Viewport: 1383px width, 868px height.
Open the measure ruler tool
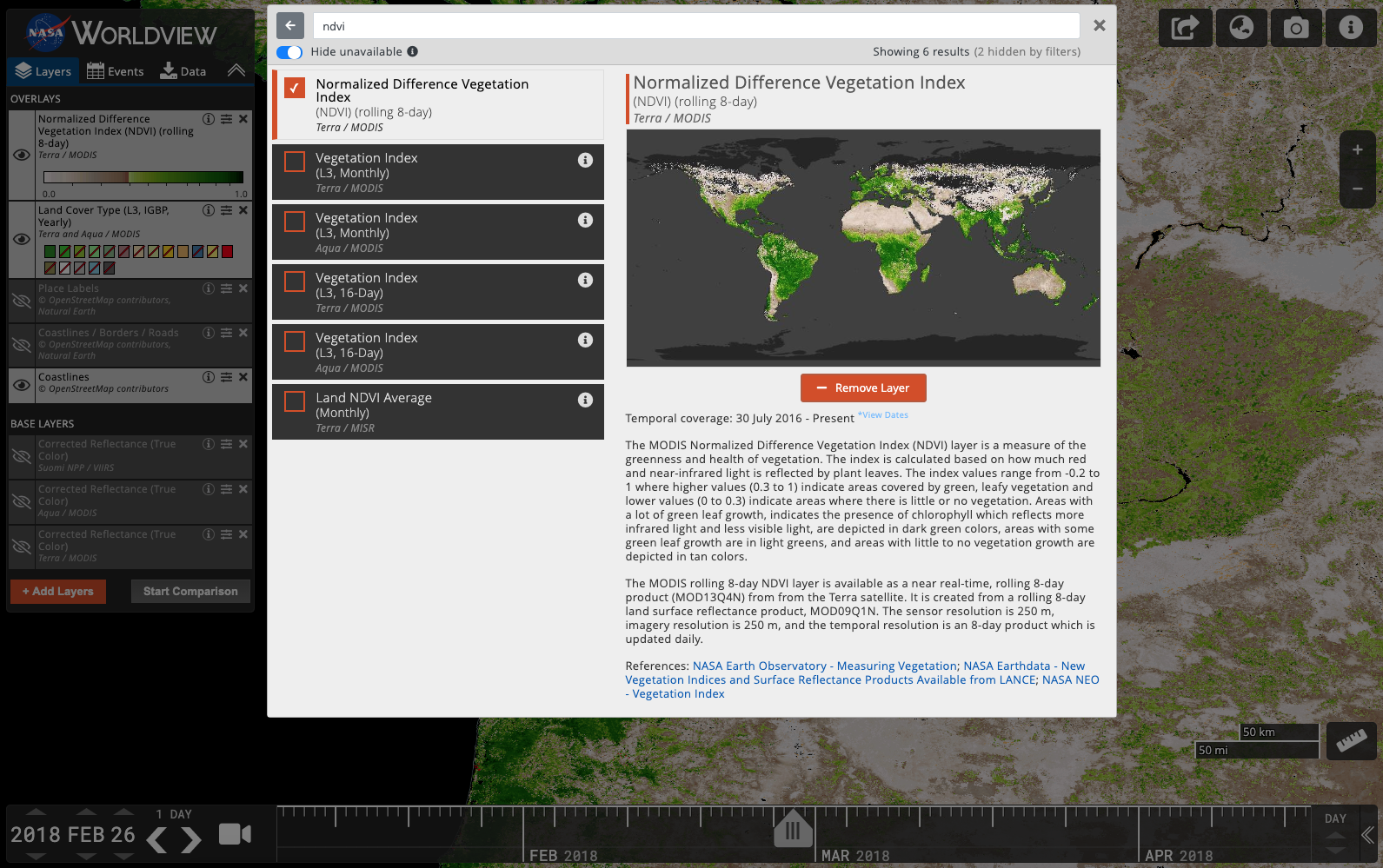pos(1351,740)
